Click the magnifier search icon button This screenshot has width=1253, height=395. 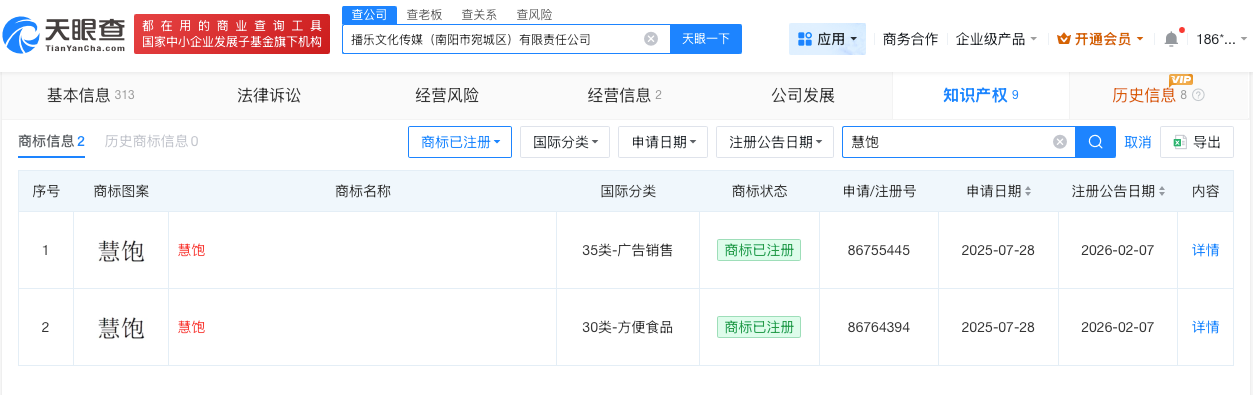[1095, 142]
